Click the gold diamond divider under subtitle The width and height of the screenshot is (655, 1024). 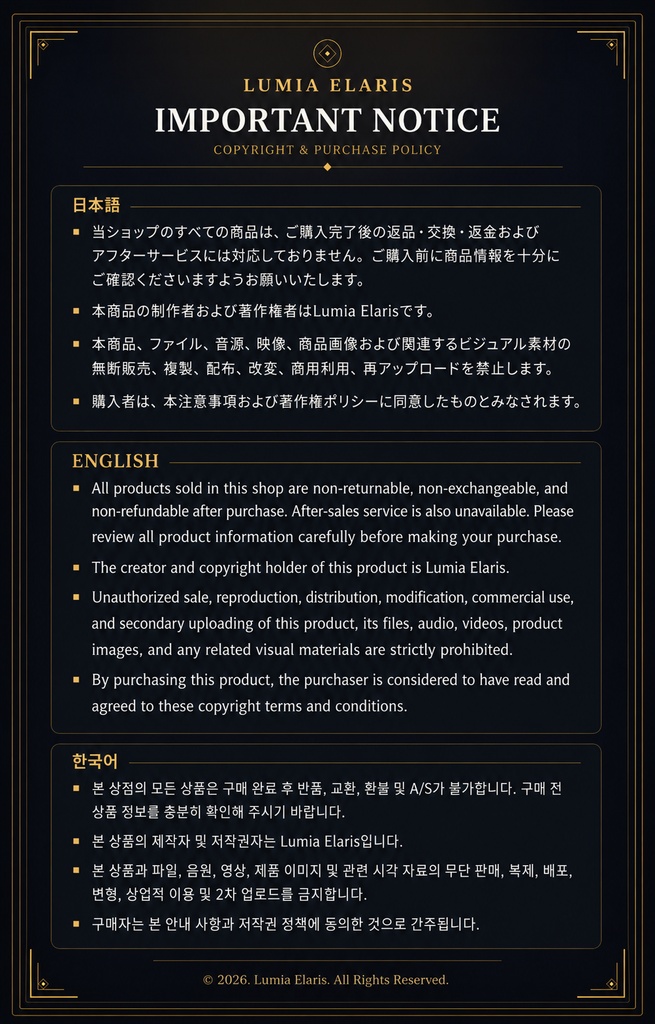click(x=327, y=167)
